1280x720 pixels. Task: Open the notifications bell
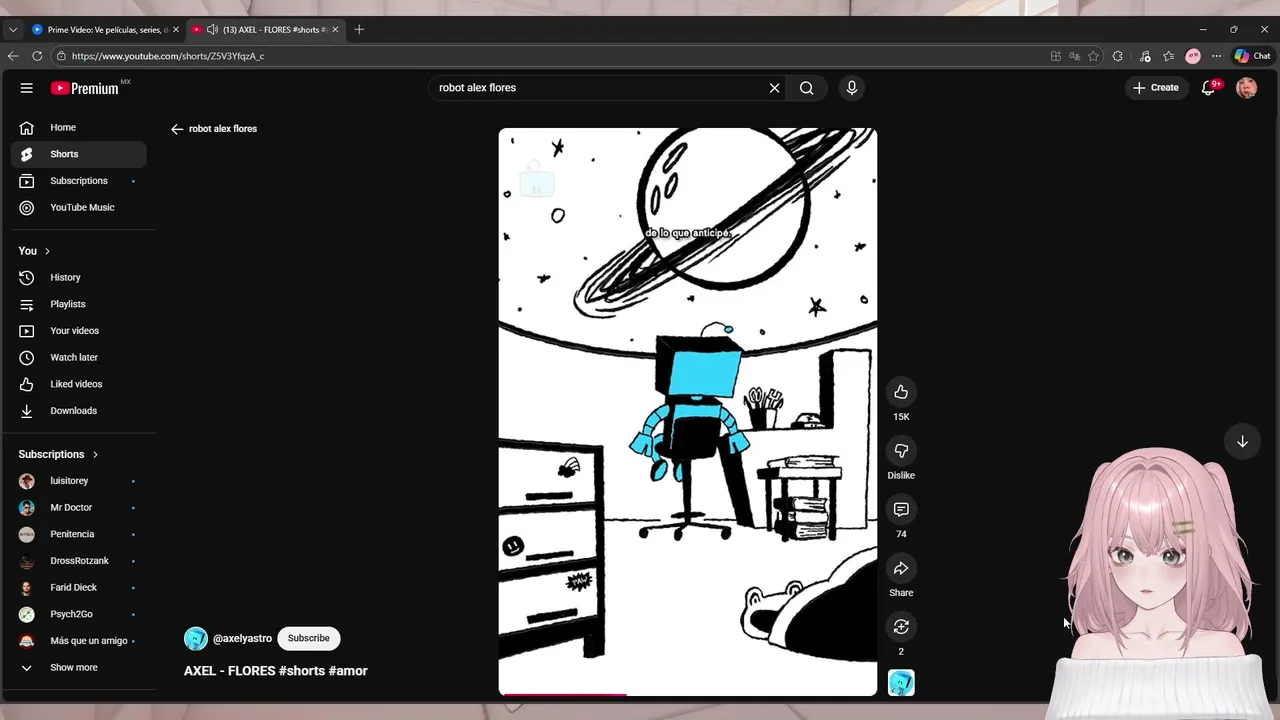(x=1208, y=88)
